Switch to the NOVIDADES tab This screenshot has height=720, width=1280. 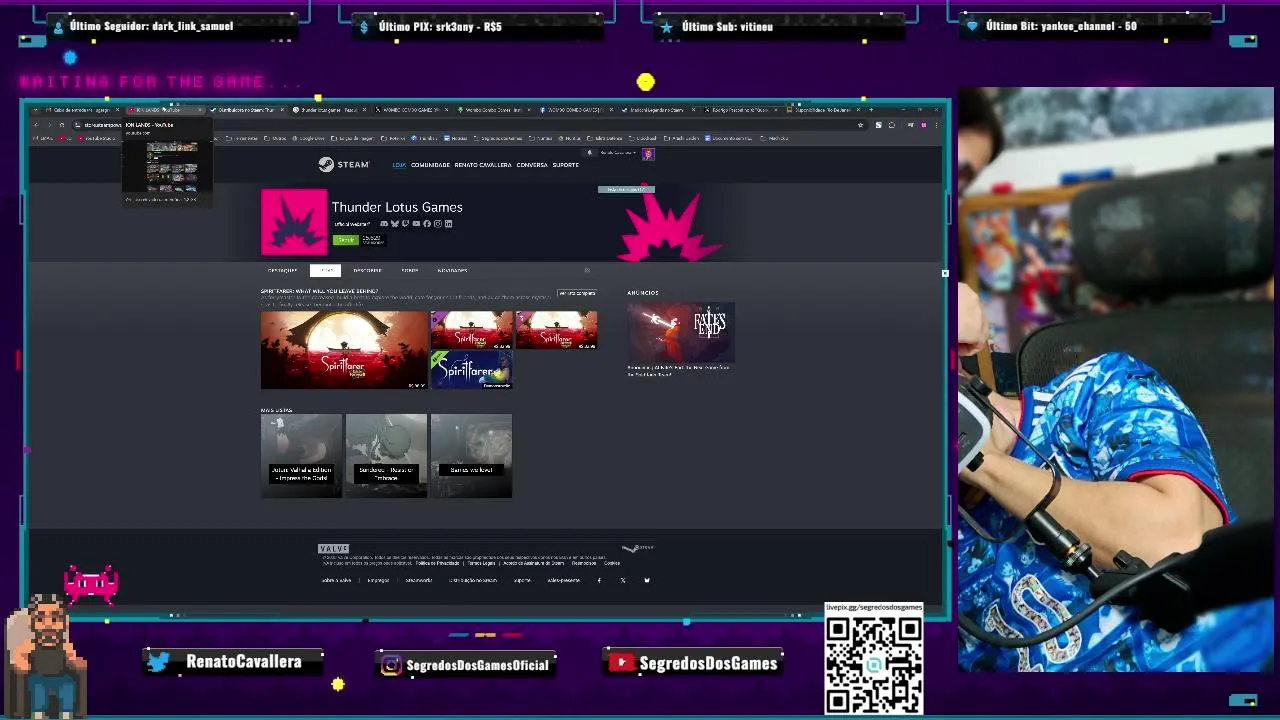[452, 271]
